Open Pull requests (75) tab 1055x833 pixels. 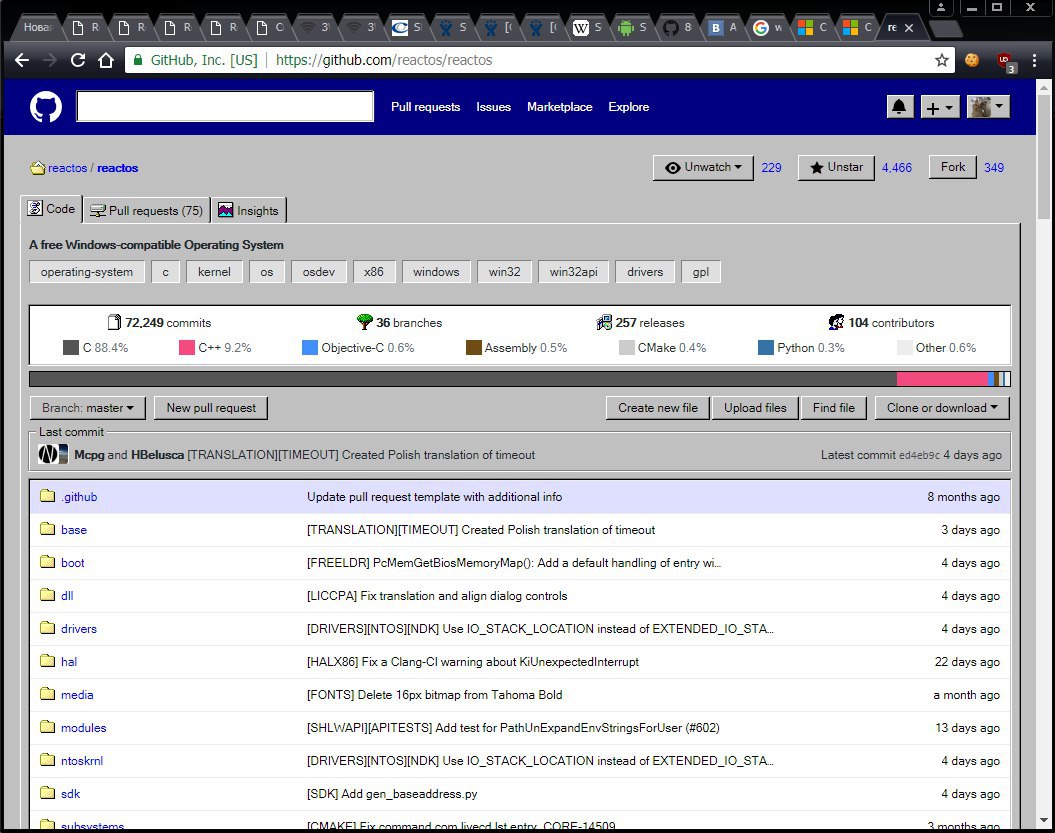point(147,211)
